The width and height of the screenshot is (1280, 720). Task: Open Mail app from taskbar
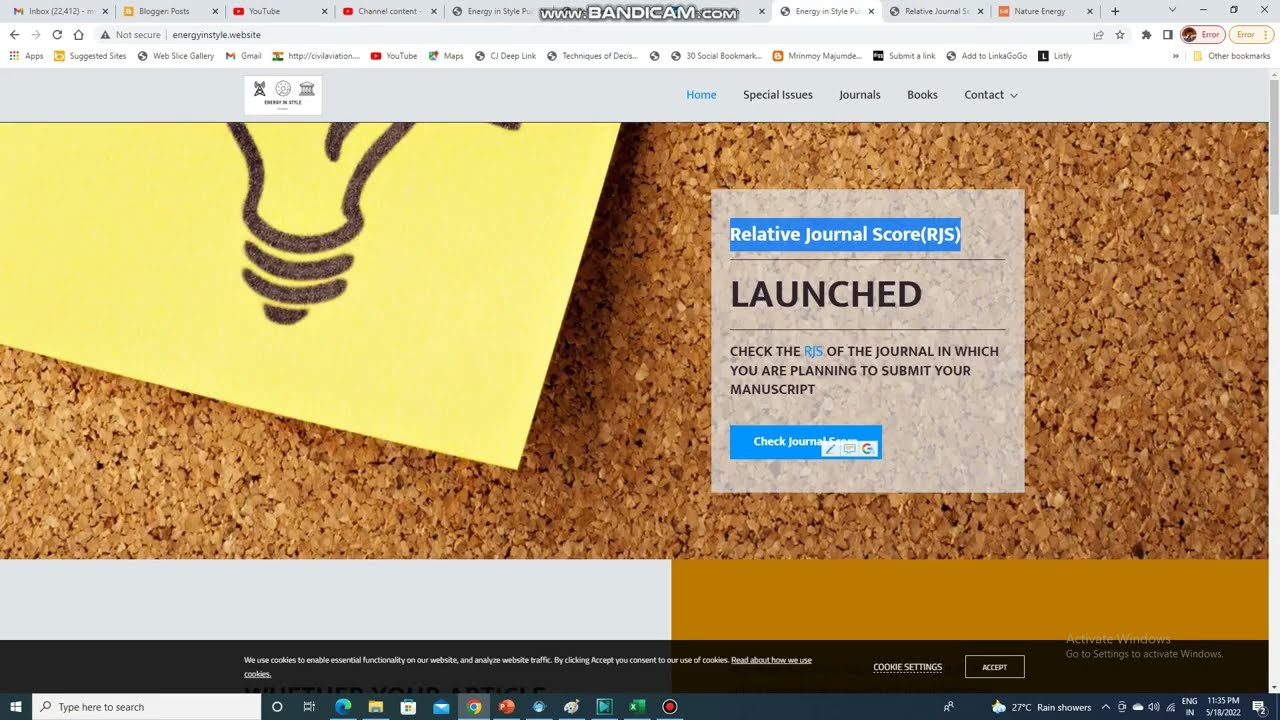441,707
